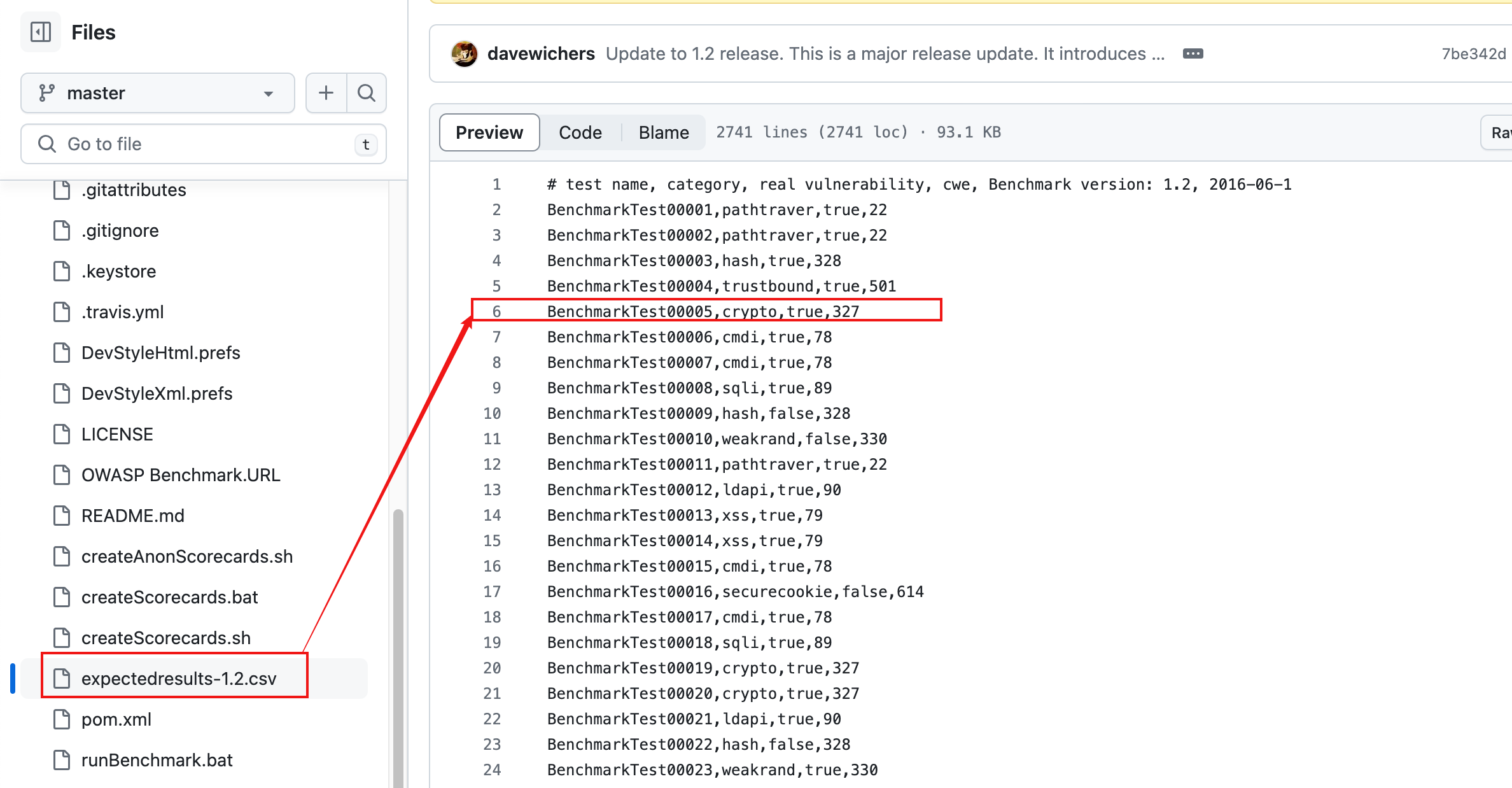The image size is (1512, 788).
Task: Open expectedresults-1.2.csv in file tree
Action: pyautogui.click(x=179, y=679)
